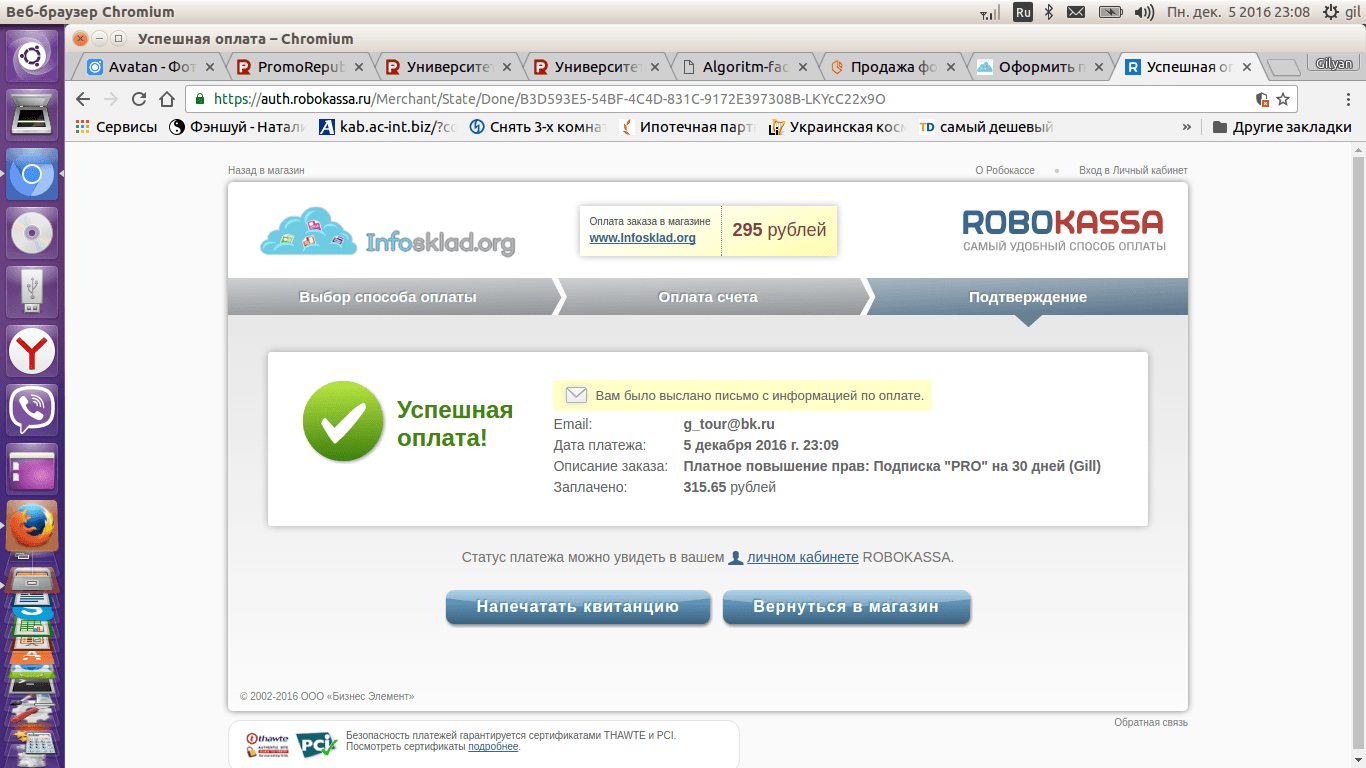Open the подробнее certificates link
Viewport: 1366px width, 768px height.
coord(493,747)
